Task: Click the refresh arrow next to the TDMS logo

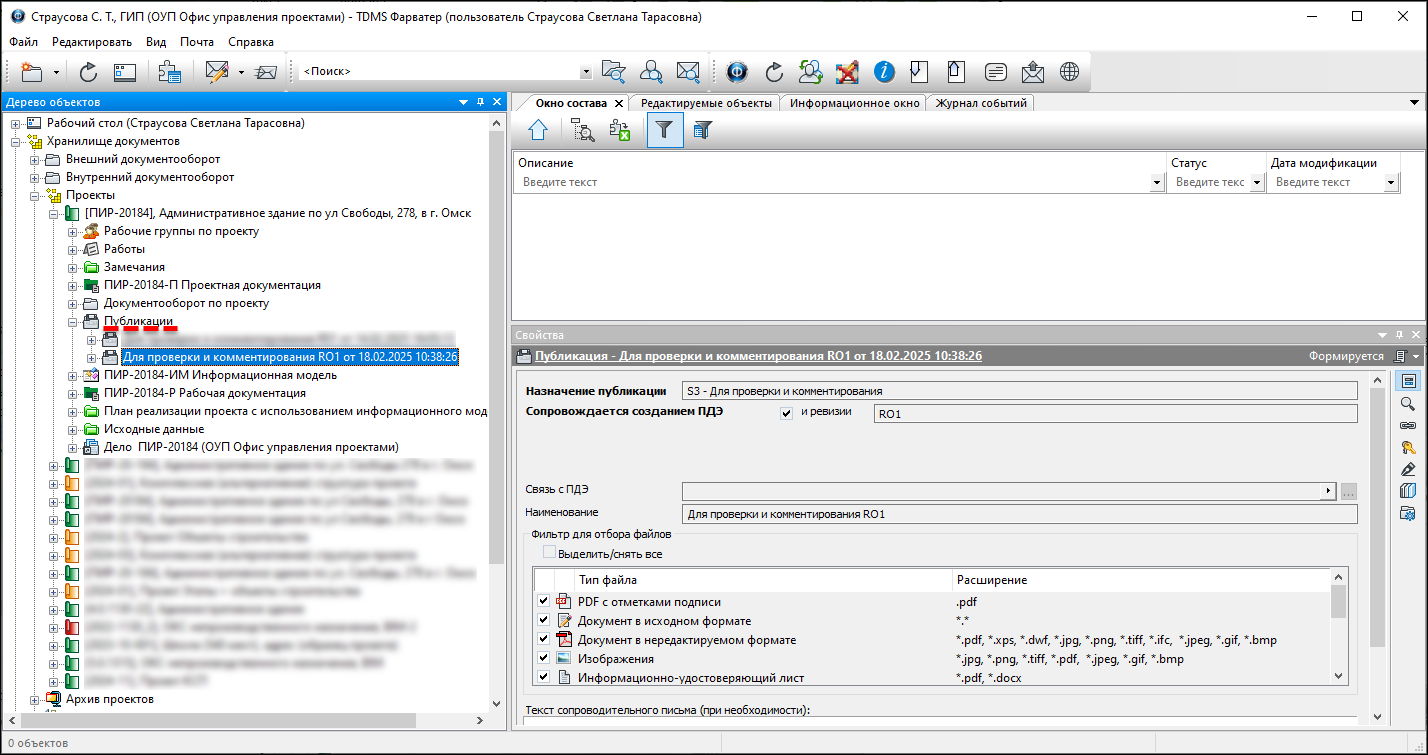Action: (x=774, y=72)
